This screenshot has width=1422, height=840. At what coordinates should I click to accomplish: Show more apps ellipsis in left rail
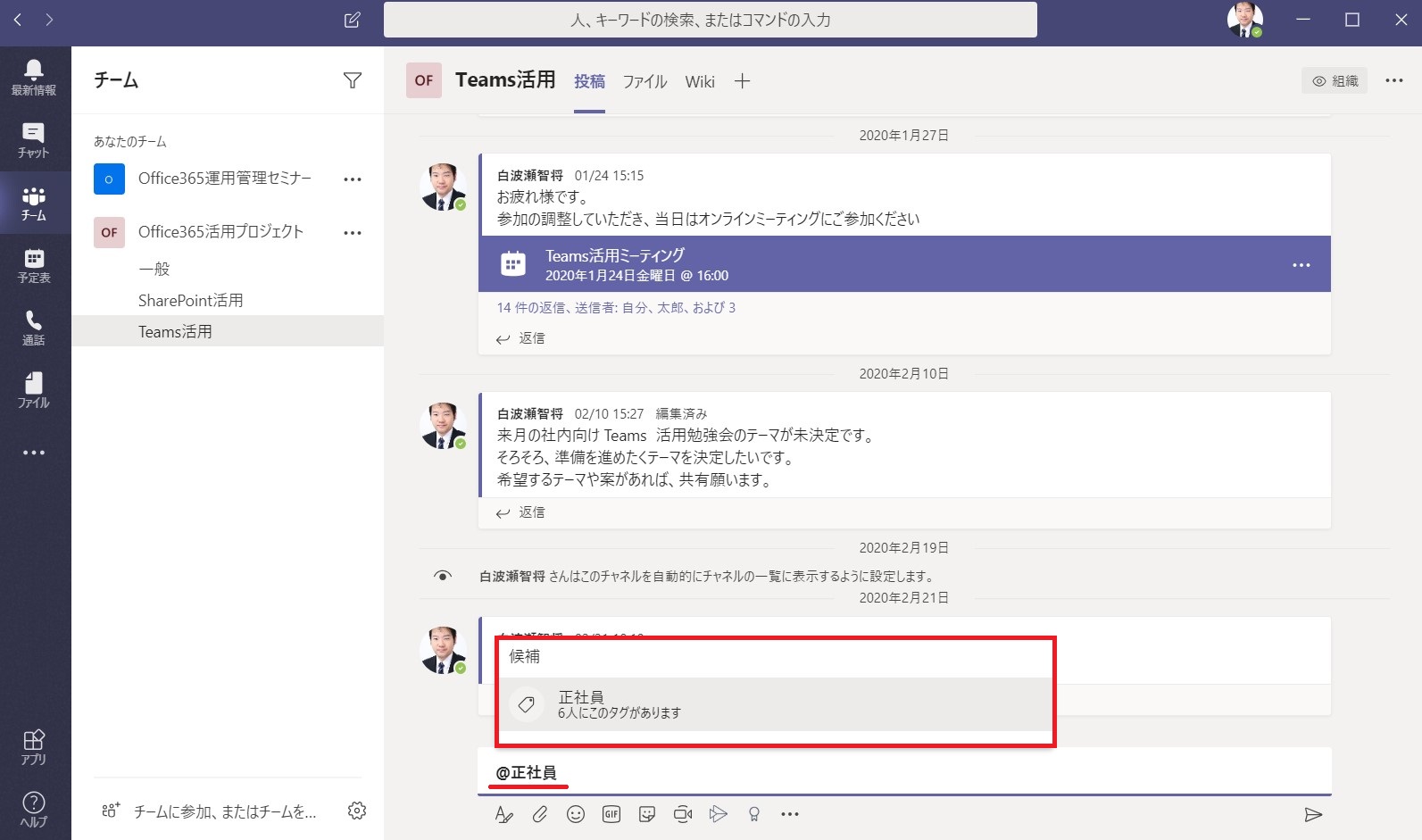pyautogui.click(x=34, y=453)
